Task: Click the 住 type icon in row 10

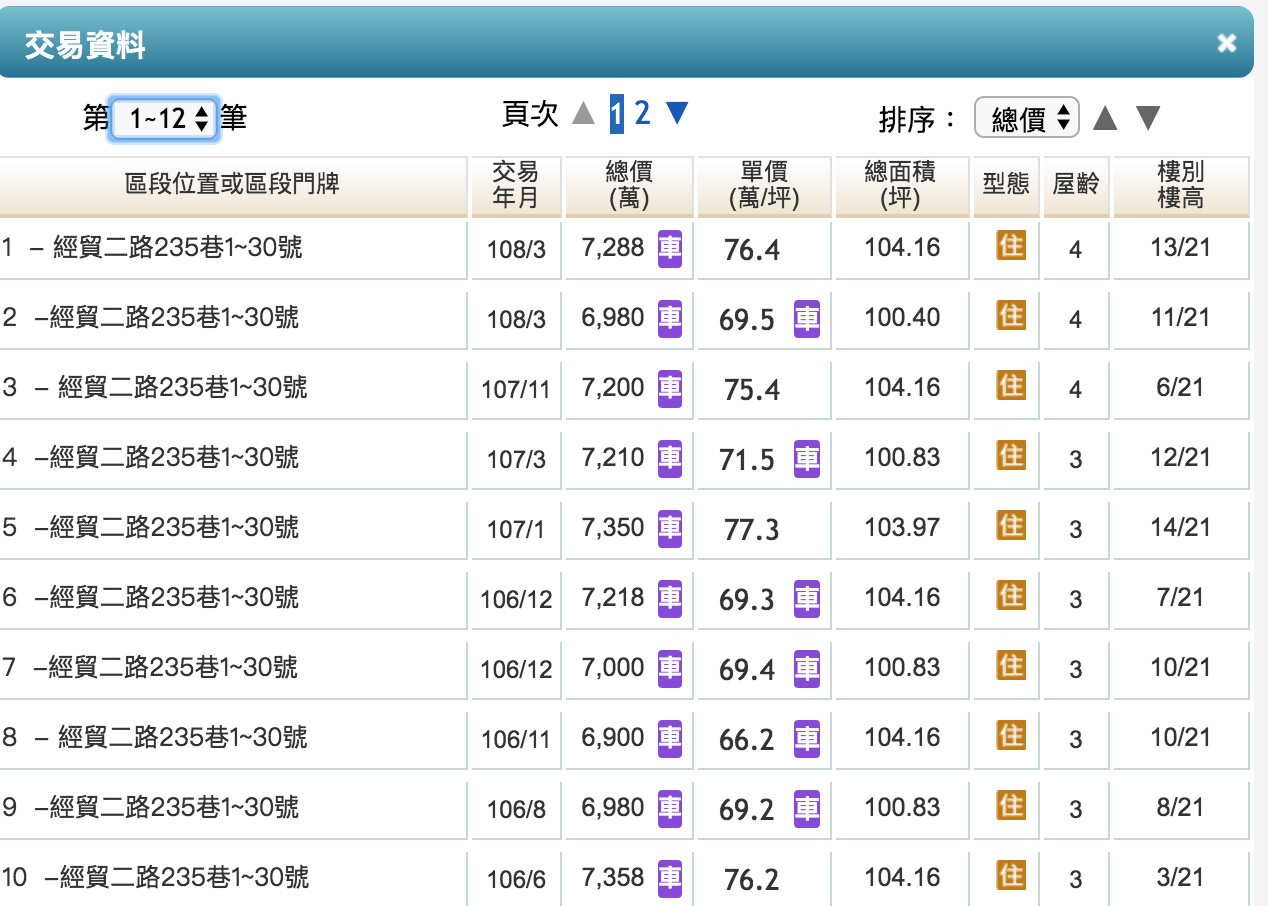Action: tap(1011, 875)
